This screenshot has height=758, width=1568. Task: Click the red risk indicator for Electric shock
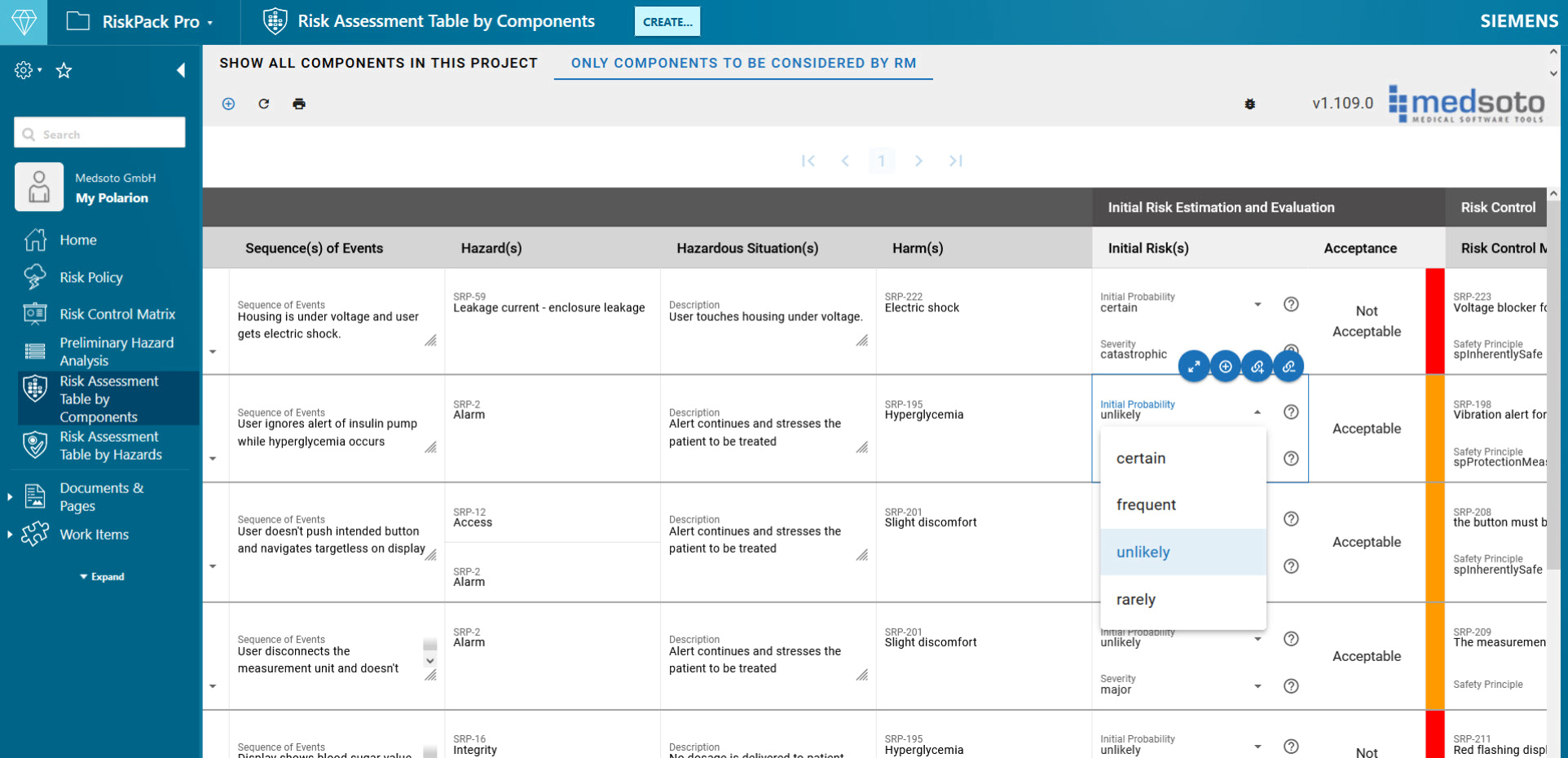[x=1434, y=321]
